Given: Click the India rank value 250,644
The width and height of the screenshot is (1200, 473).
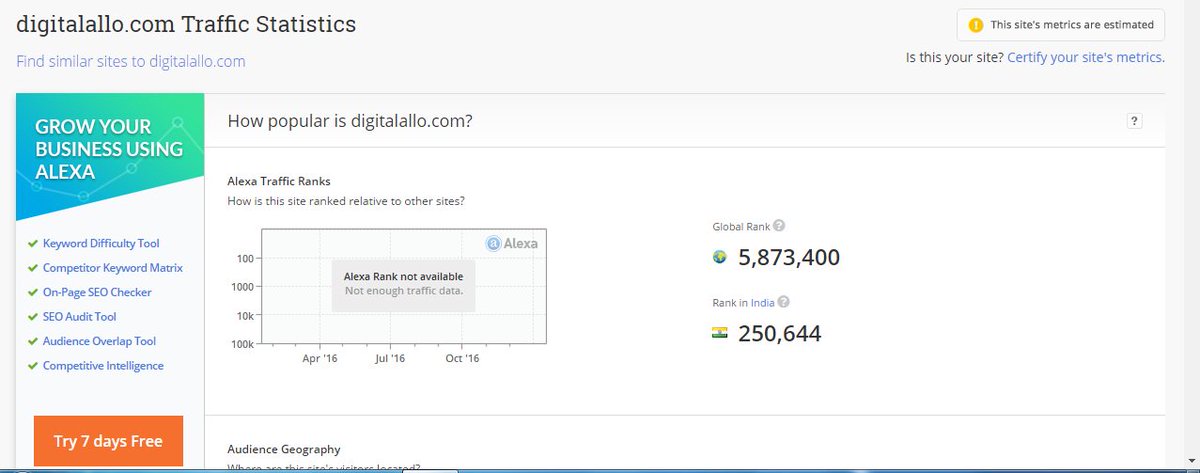Looking at the screenshot, I should 780,333.
